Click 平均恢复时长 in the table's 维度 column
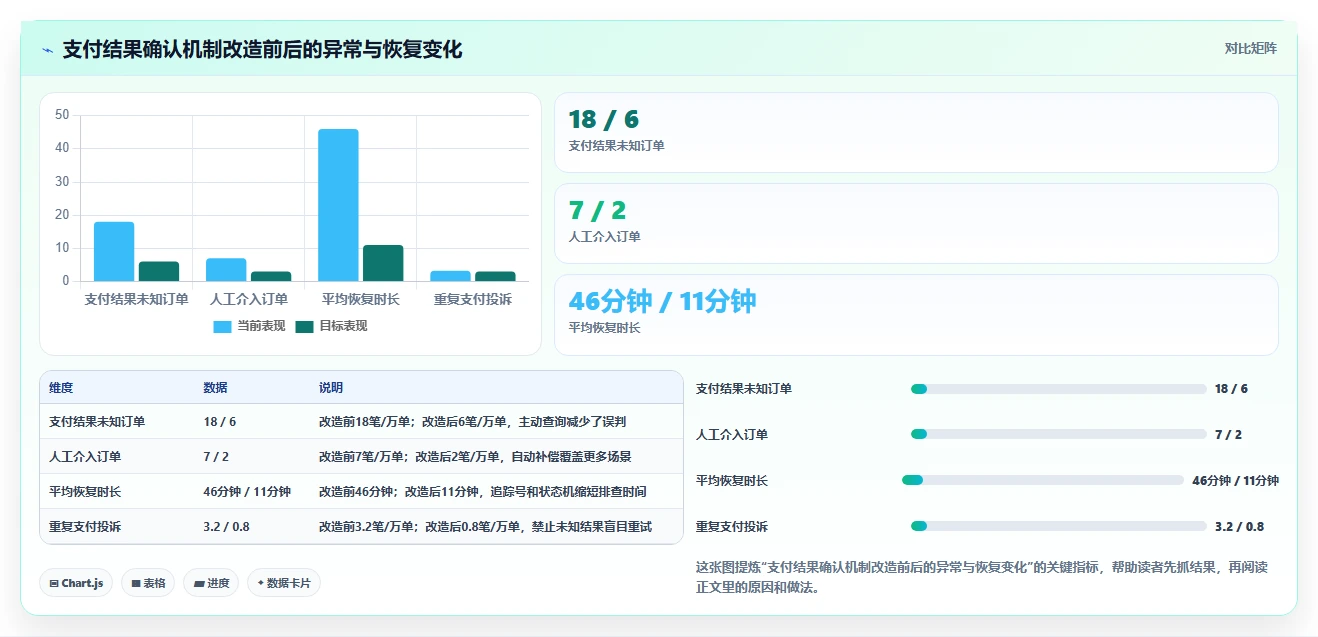The height and width of the screenshot is (637, 1318). 85,492
